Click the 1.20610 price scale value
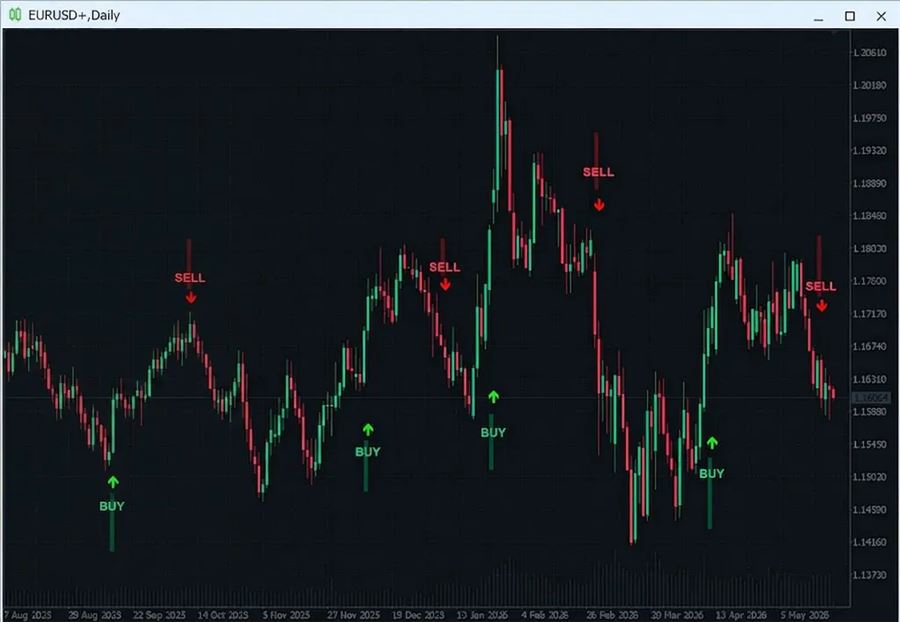 point(870,53)
